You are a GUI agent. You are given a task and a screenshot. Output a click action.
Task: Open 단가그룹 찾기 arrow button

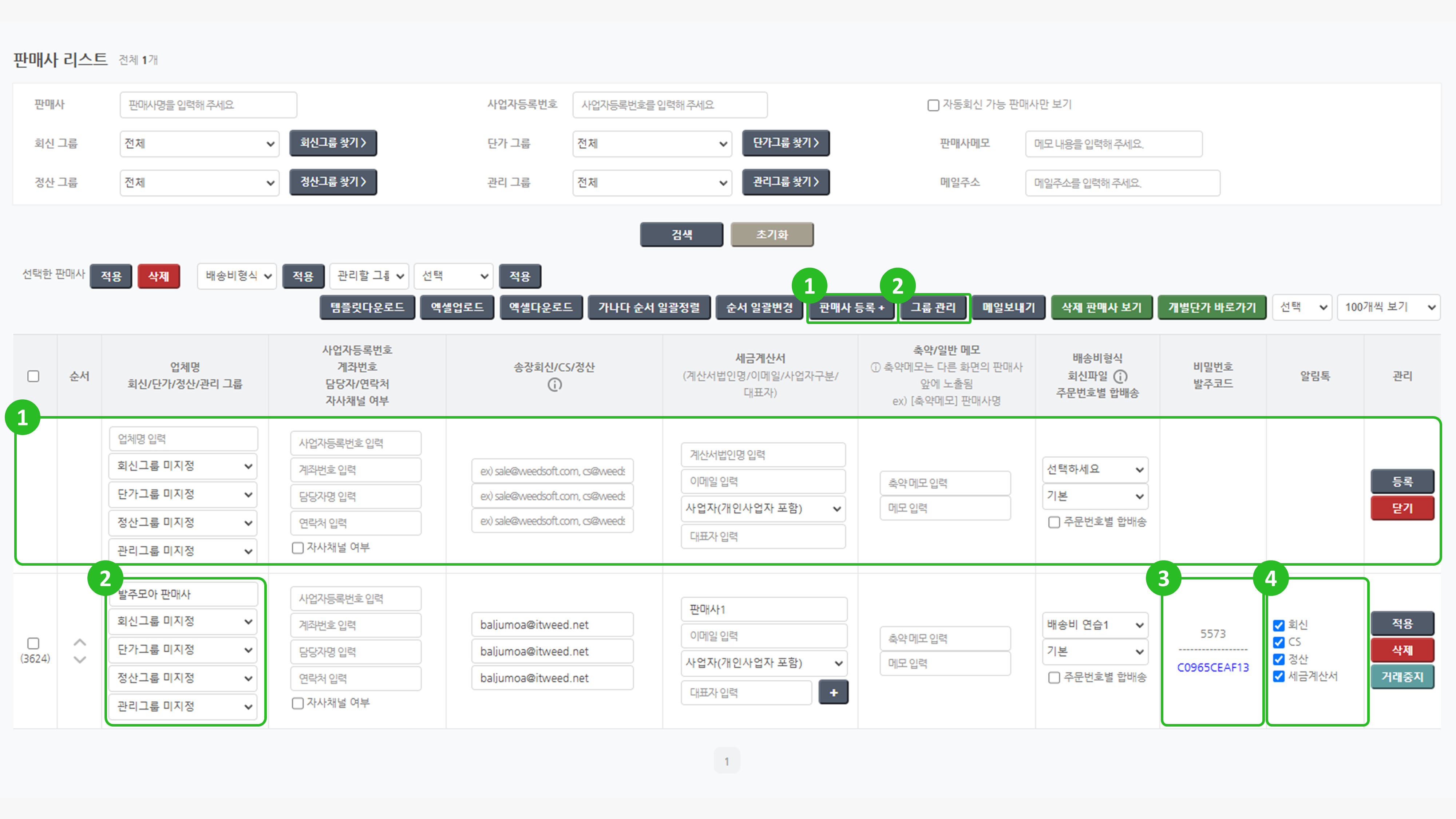[x=785, y=143]
